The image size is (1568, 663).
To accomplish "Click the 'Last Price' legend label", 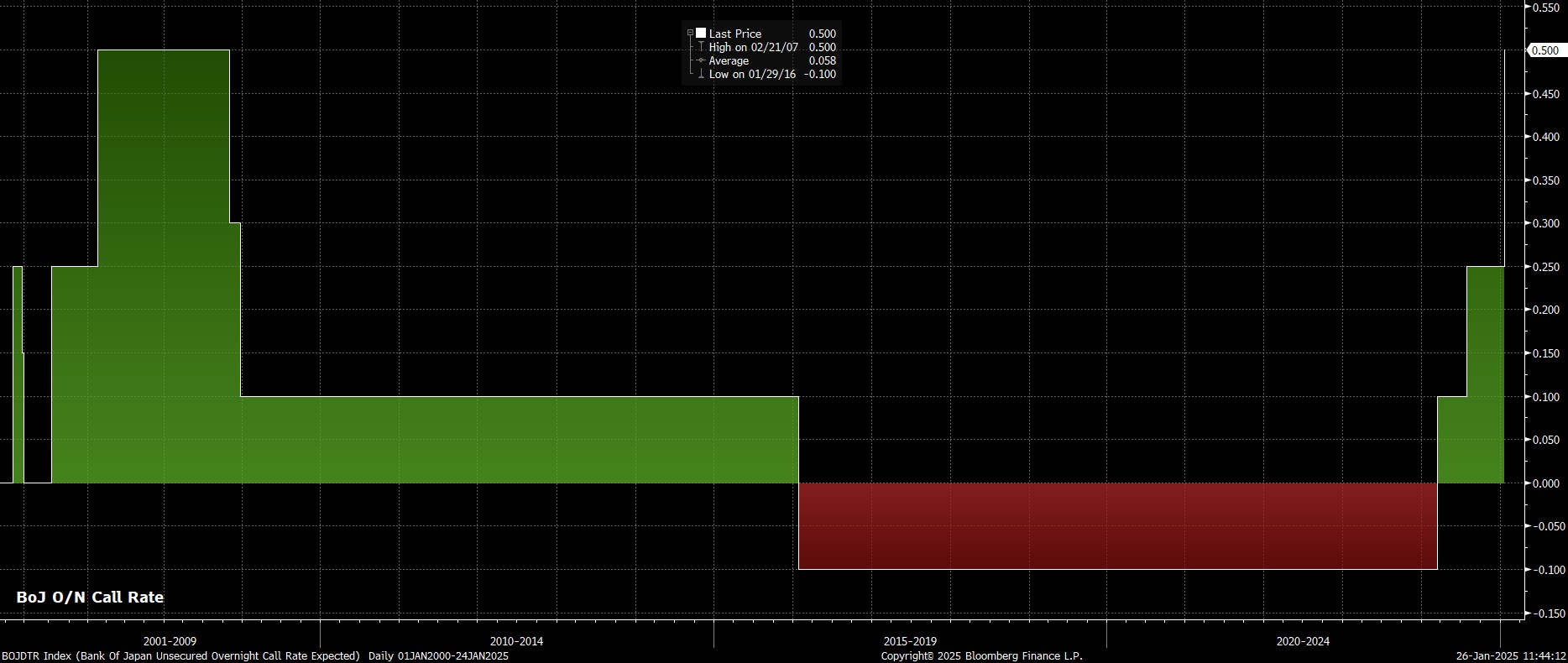I will pos(734,34).
